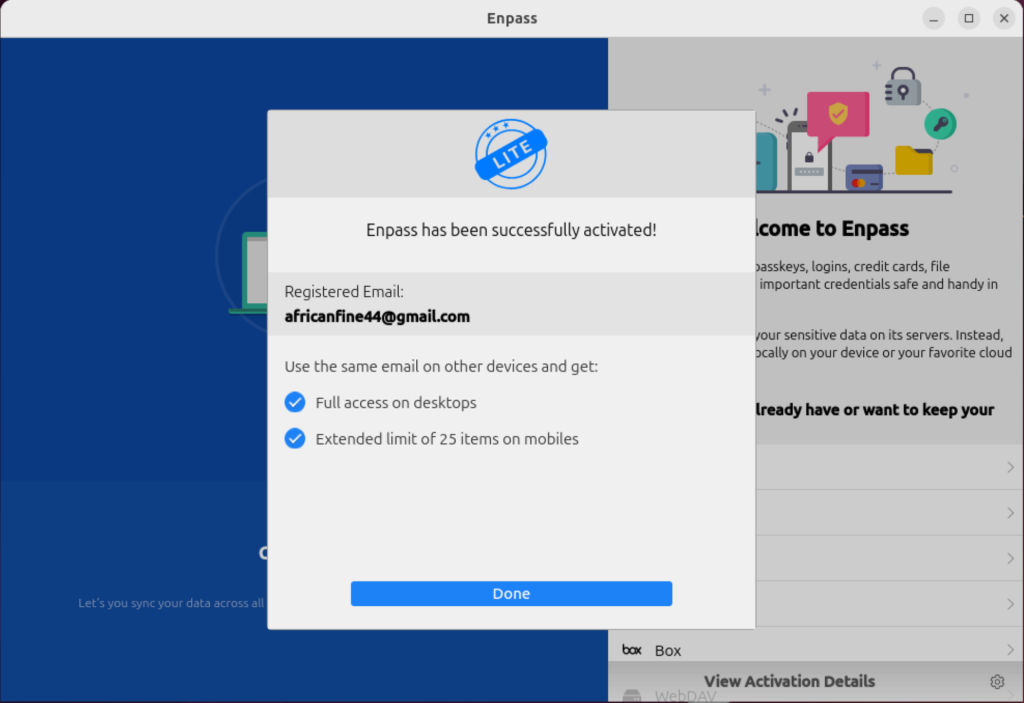Screen dimensions: 1024x703
Task: Open settings via the gear icon
Action: (996, 681)
